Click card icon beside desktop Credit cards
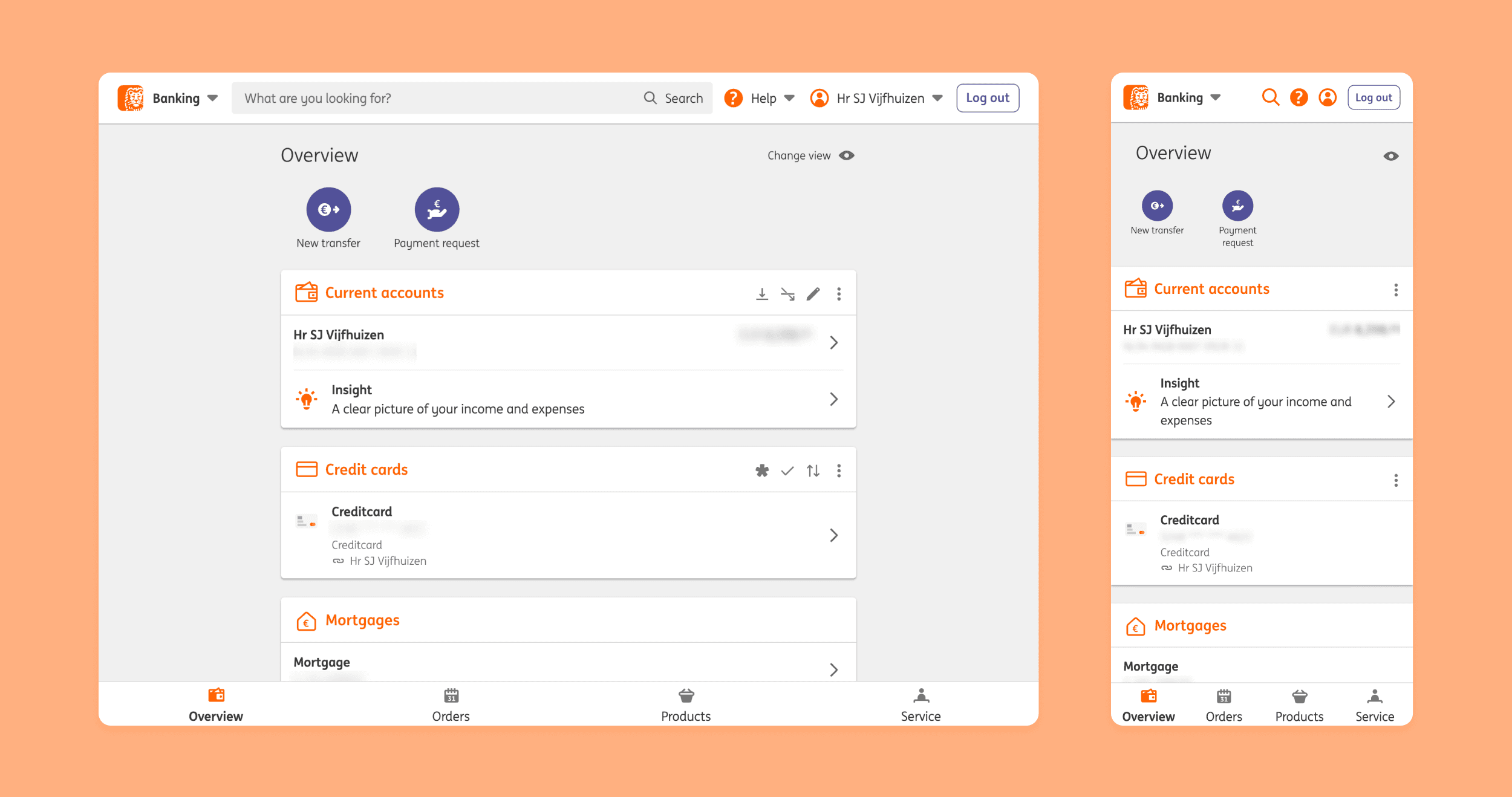1512x797 pixels. pos(306,469)
